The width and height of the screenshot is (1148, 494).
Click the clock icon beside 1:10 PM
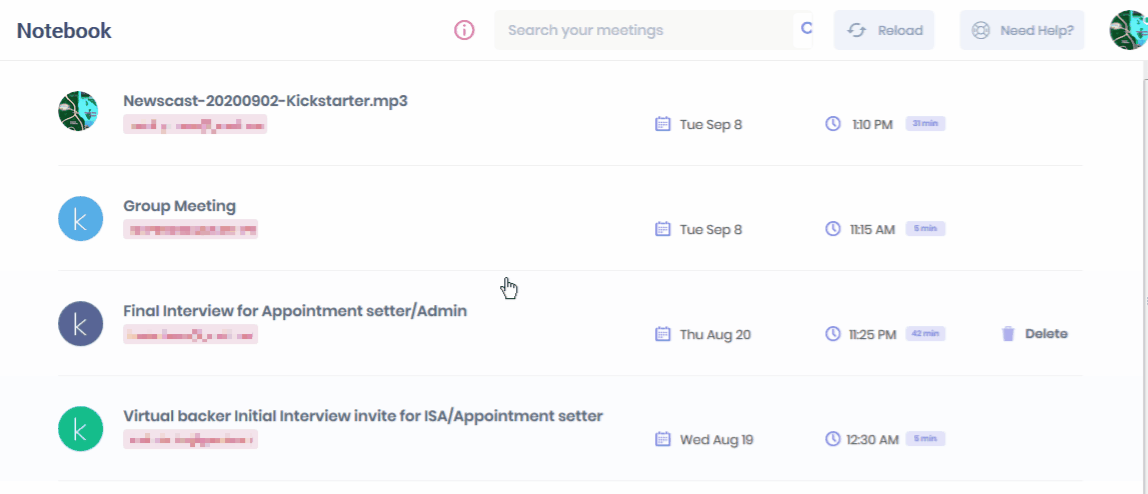(833, 124)
